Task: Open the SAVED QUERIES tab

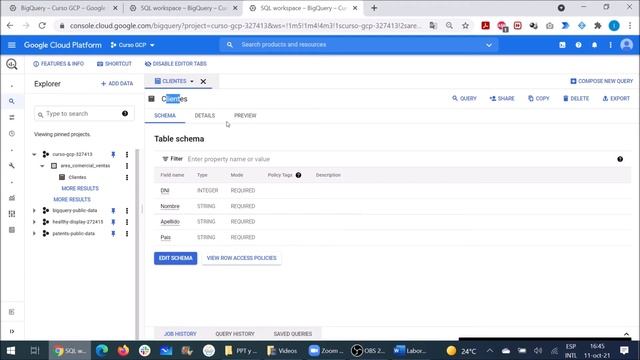Action: click(x=293, y=334)
